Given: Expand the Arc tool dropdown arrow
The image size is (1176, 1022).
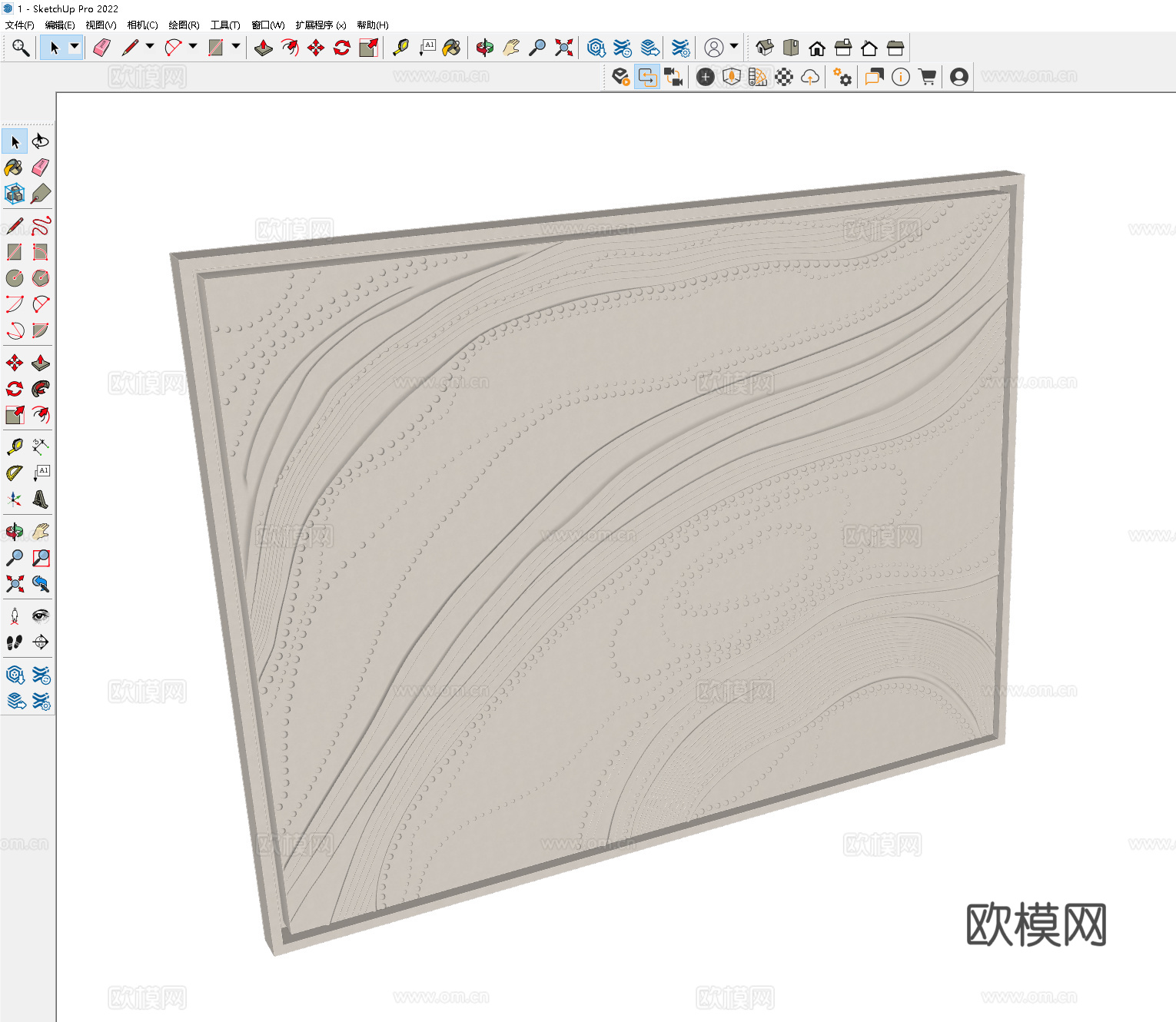Looking at the screenshot, I should tap(193, 47).
